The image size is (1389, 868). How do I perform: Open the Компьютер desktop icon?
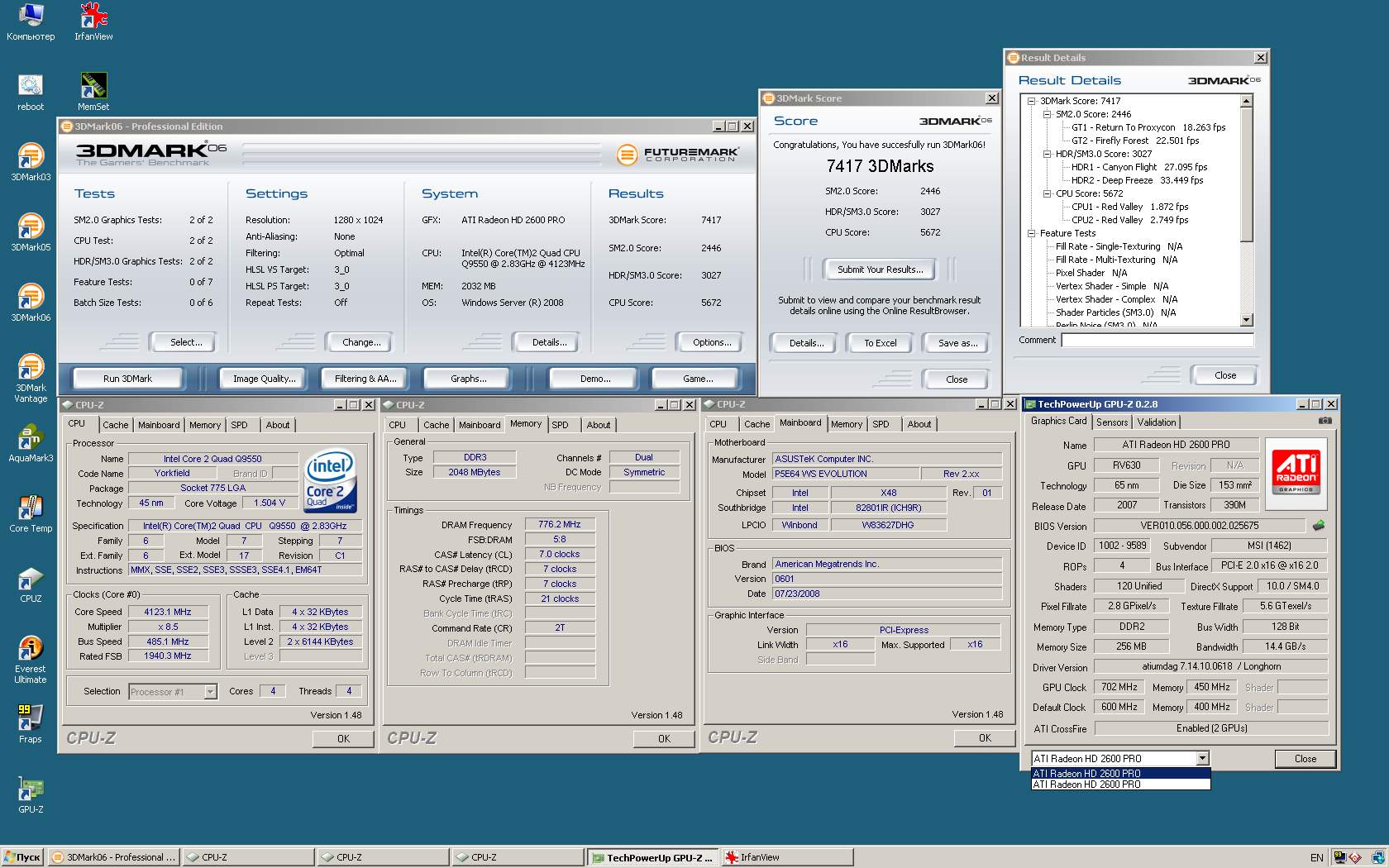[x=31, y=22]
